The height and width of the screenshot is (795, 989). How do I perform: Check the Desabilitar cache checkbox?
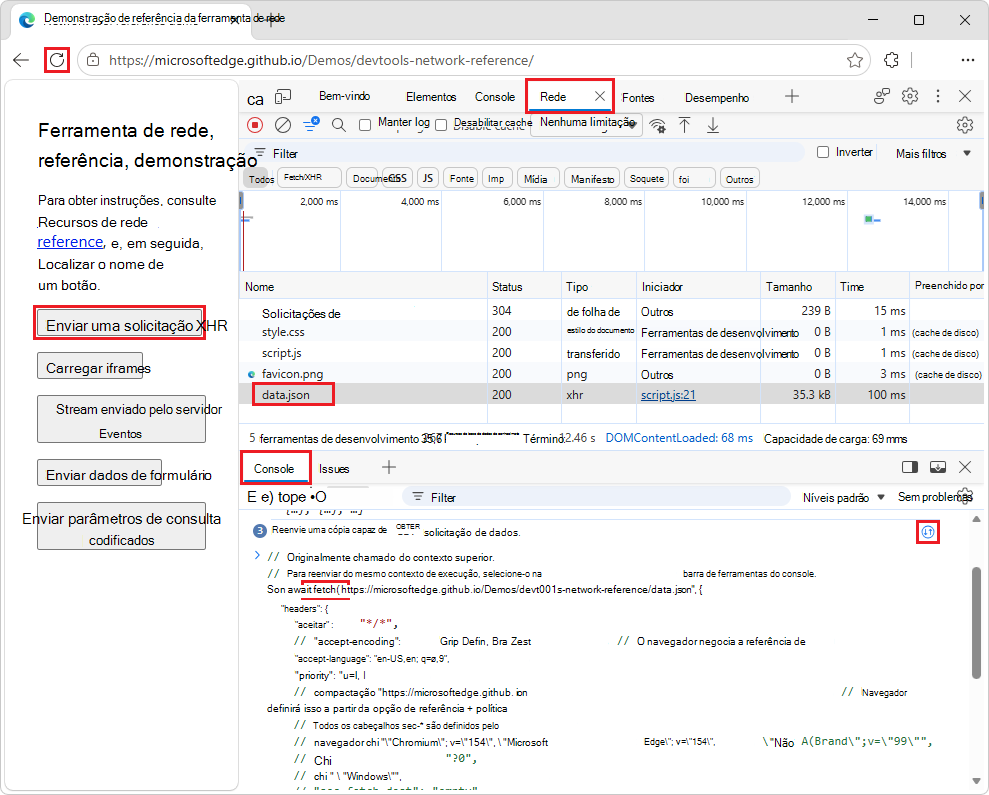click(442, 125)
